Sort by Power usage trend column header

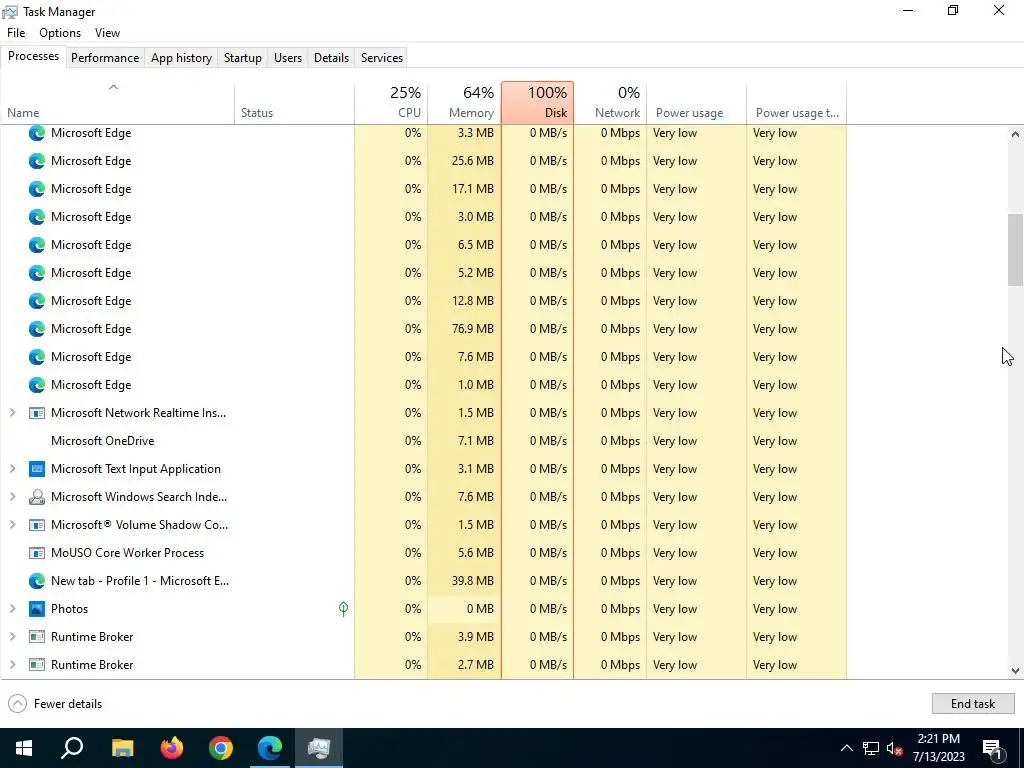(797, 103)
